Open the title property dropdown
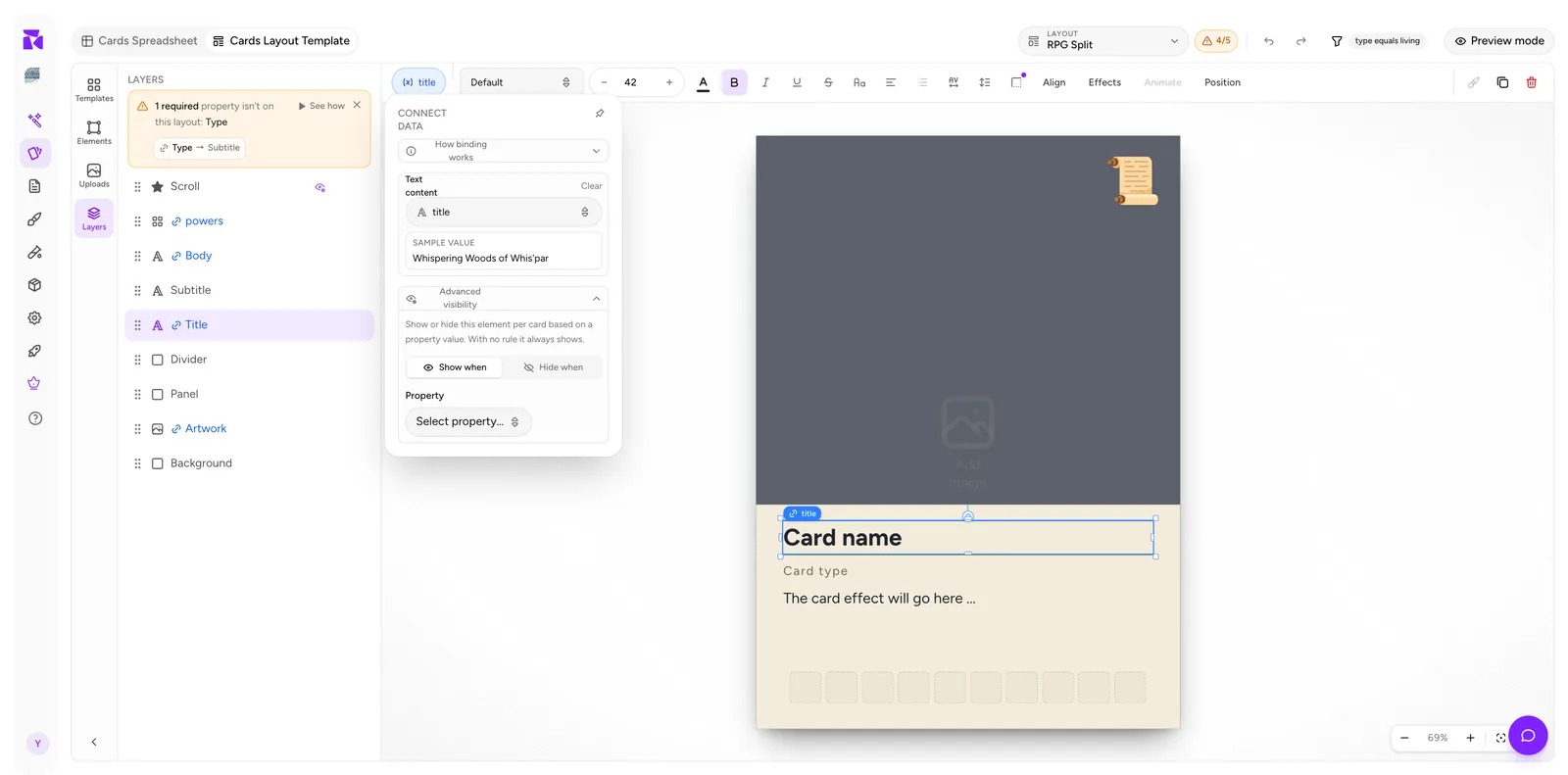Viewport: 1568px width, 775px height. click(x=504, y=213)
